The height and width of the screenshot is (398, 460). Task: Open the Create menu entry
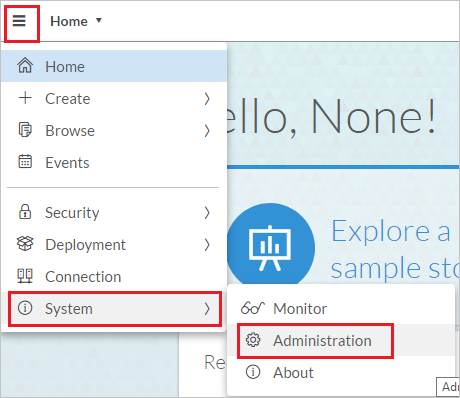pos(114,98)
